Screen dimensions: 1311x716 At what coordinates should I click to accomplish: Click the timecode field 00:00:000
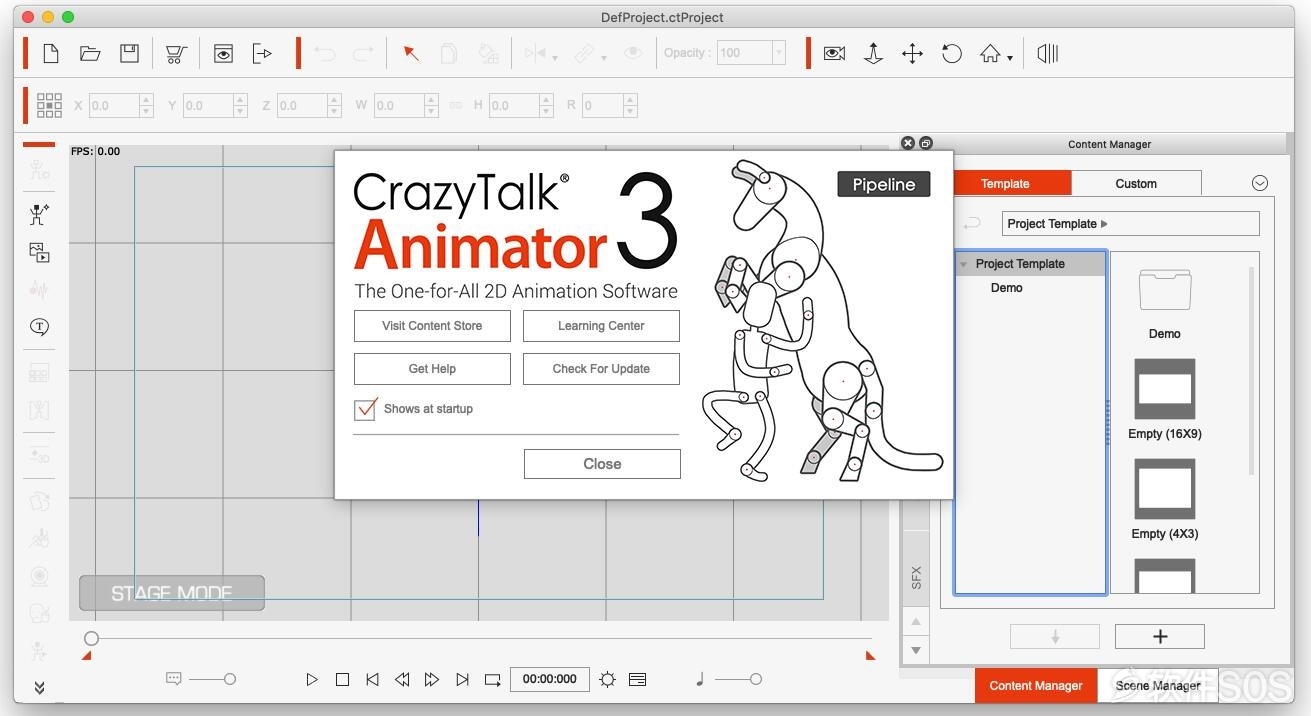pyautogui.click(x=550, y=679)
